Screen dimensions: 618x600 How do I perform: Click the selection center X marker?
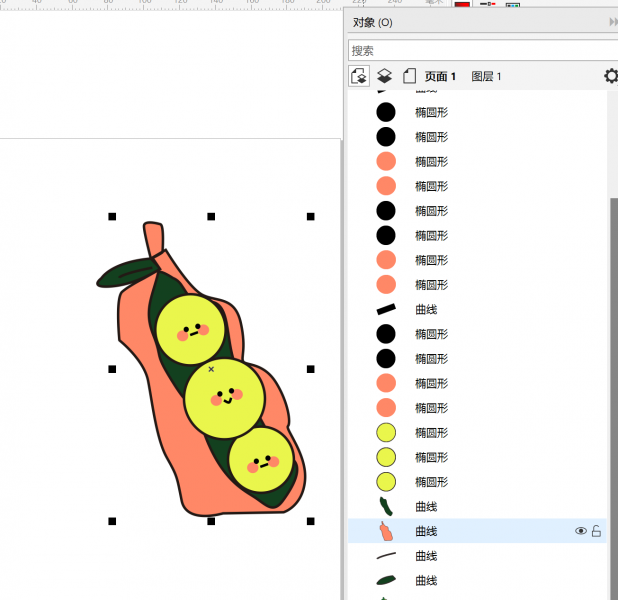click(211, 369)
